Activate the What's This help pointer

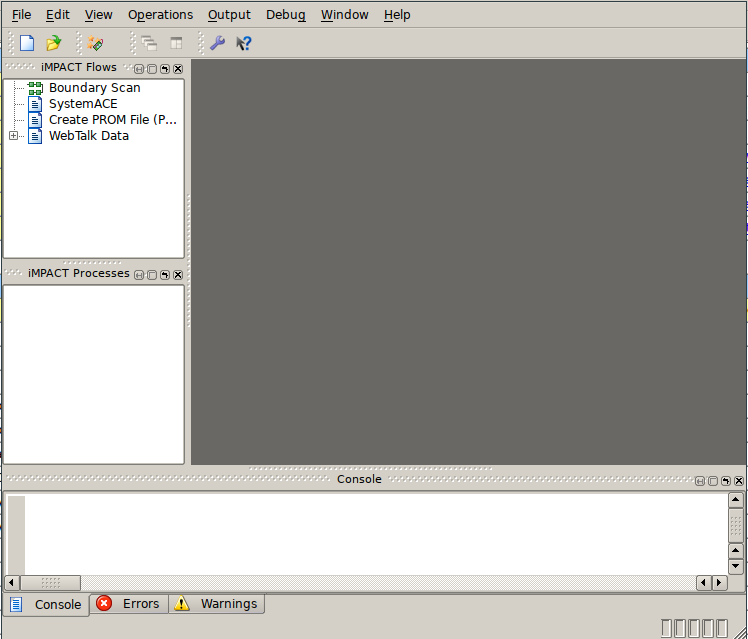243,43
